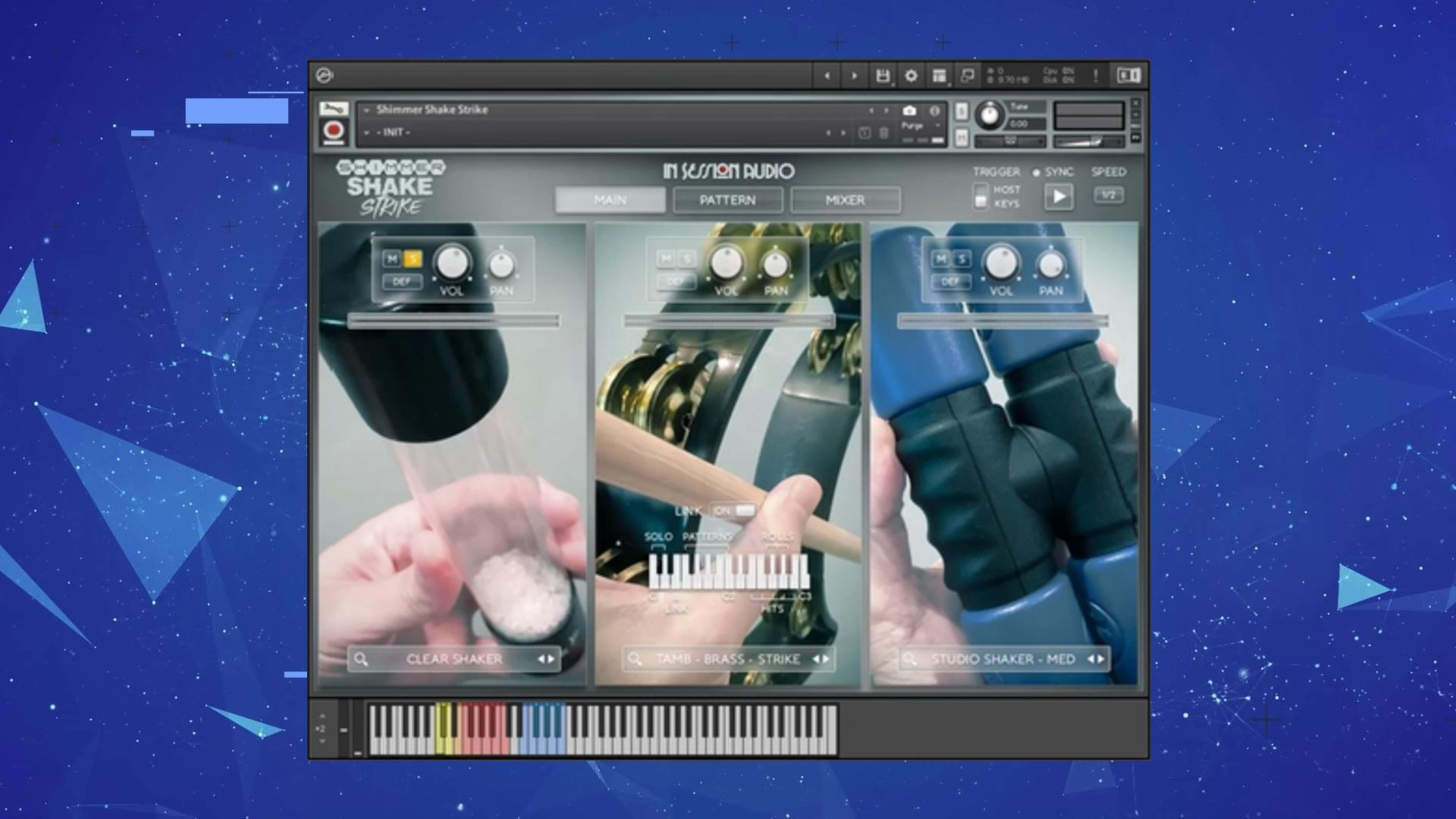
Task: Adjust the Tamb Brass Strike PAN knob
Action: coord(776,265)
